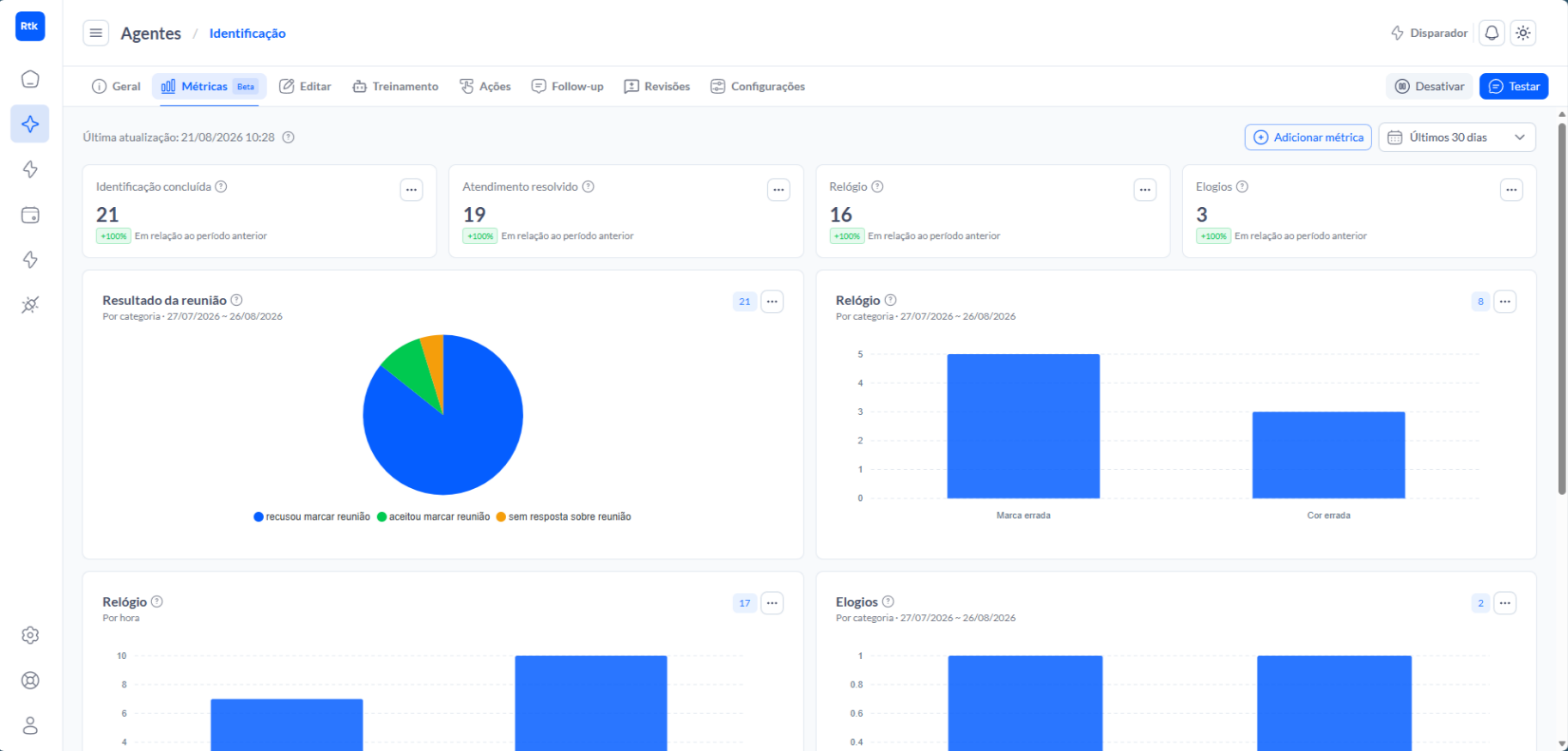The height and width of the screenshot is (751, 1568).
Task: Switch to the Geral tab
Action: pos(116,86)
